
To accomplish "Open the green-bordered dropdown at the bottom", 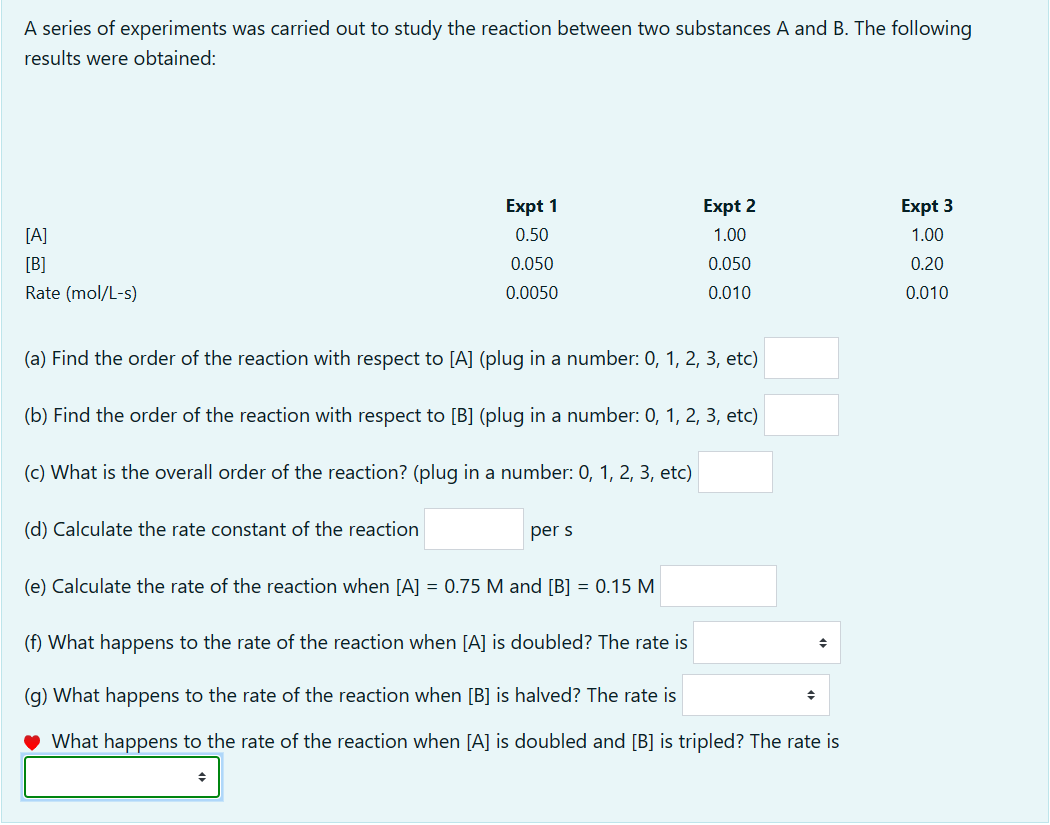I will tap(121, 776).
